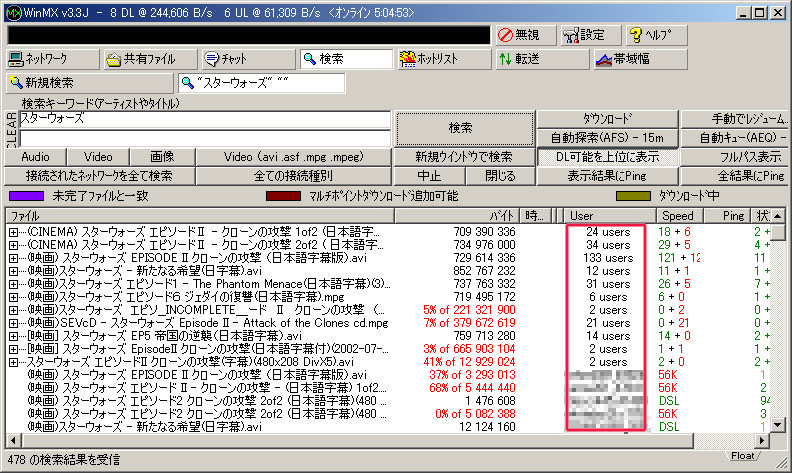Expand EpisodeII 2002-07 row
The width and height of the screenshot is (792, 473).
tap(14, 349)
